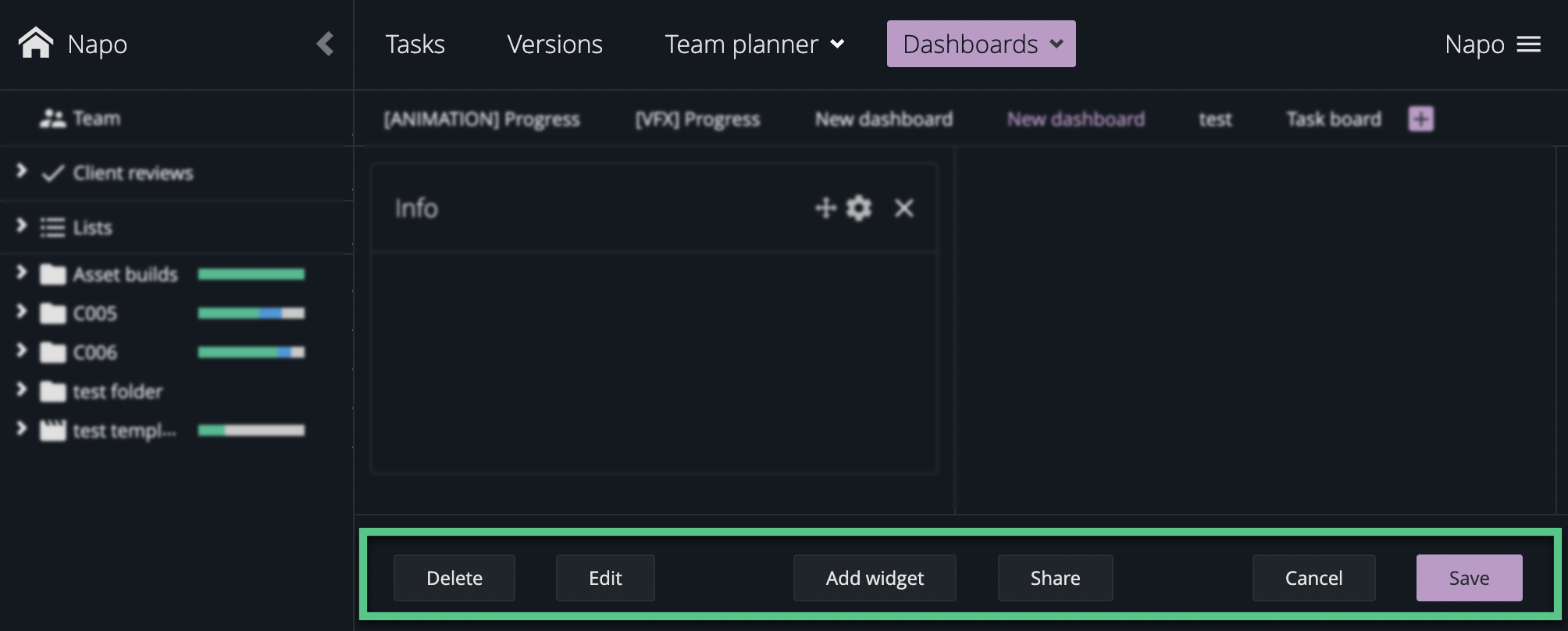Click the Edit button
Viewport: 1568px width, 631px height.
[x=605, y=578]
